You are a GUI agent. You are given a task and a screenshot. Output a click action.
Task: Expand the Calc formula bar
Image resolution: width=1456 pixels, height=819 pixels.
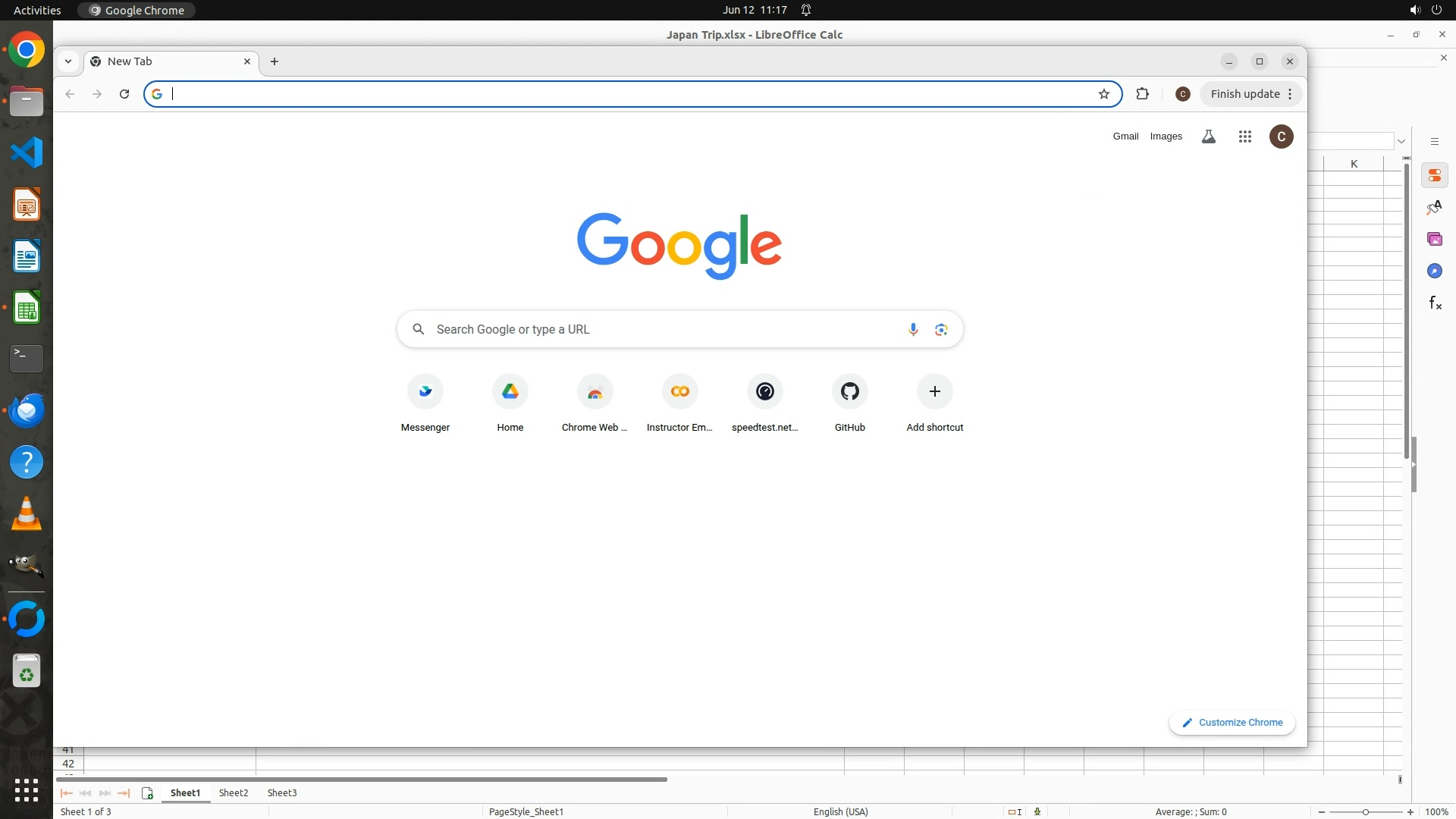tap(1401, 141)
